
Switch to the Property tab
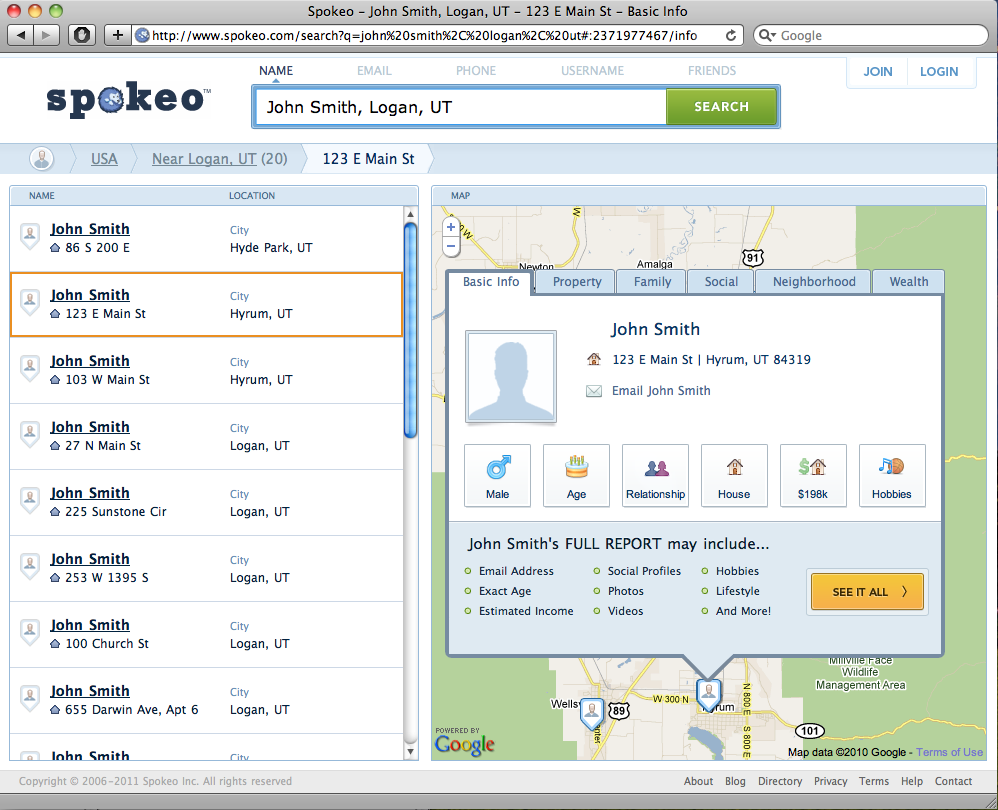click(x=577, y=282)
